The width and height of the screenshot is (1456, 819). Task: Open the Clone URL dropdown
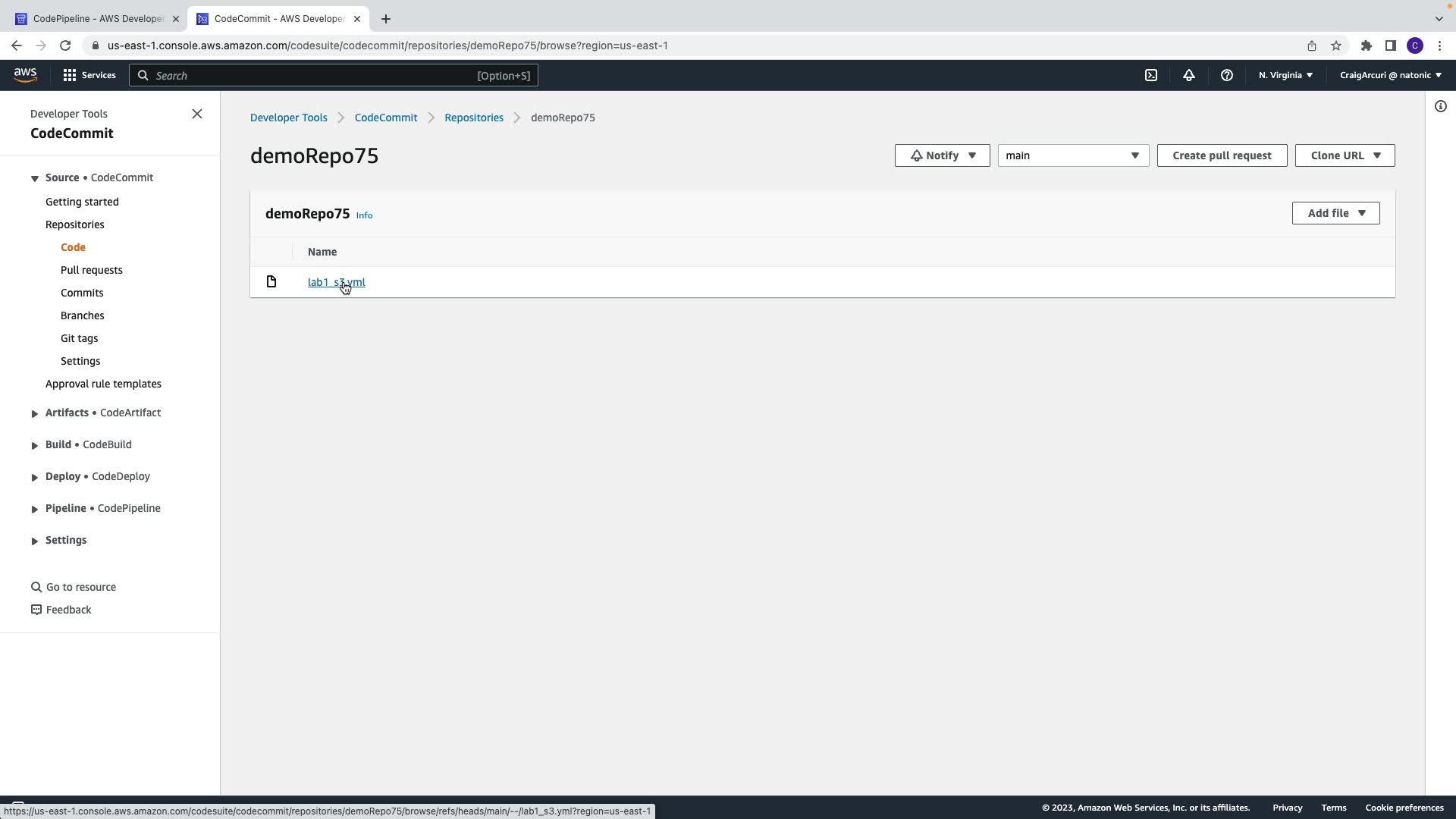pyautogui.click(x=1344, y=155)
